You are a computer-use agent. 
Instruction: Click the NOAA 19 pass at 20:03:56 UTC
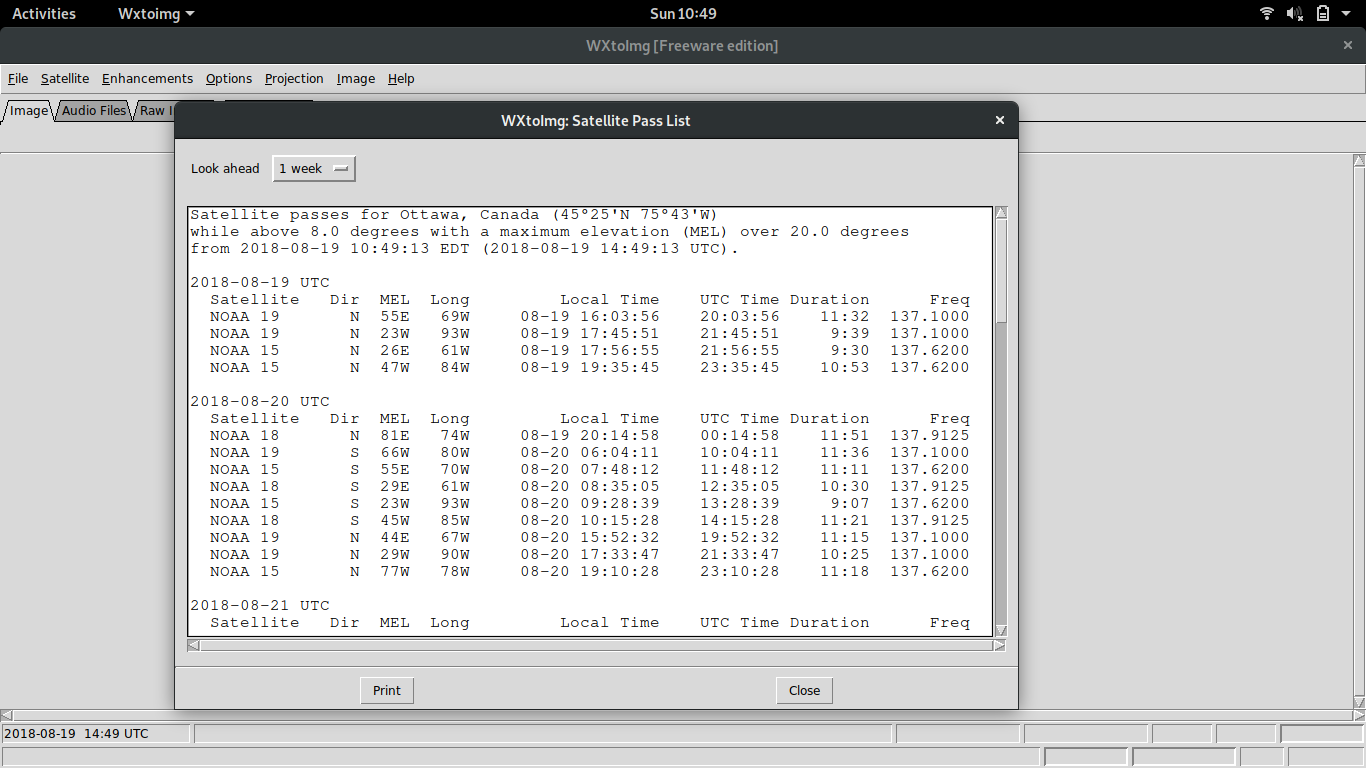coord(590,316)
